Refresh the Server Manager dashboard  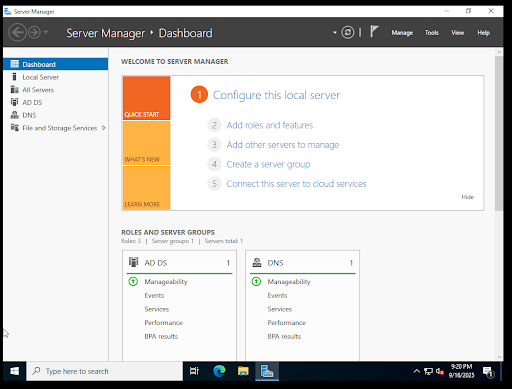[x=347, y=32]
